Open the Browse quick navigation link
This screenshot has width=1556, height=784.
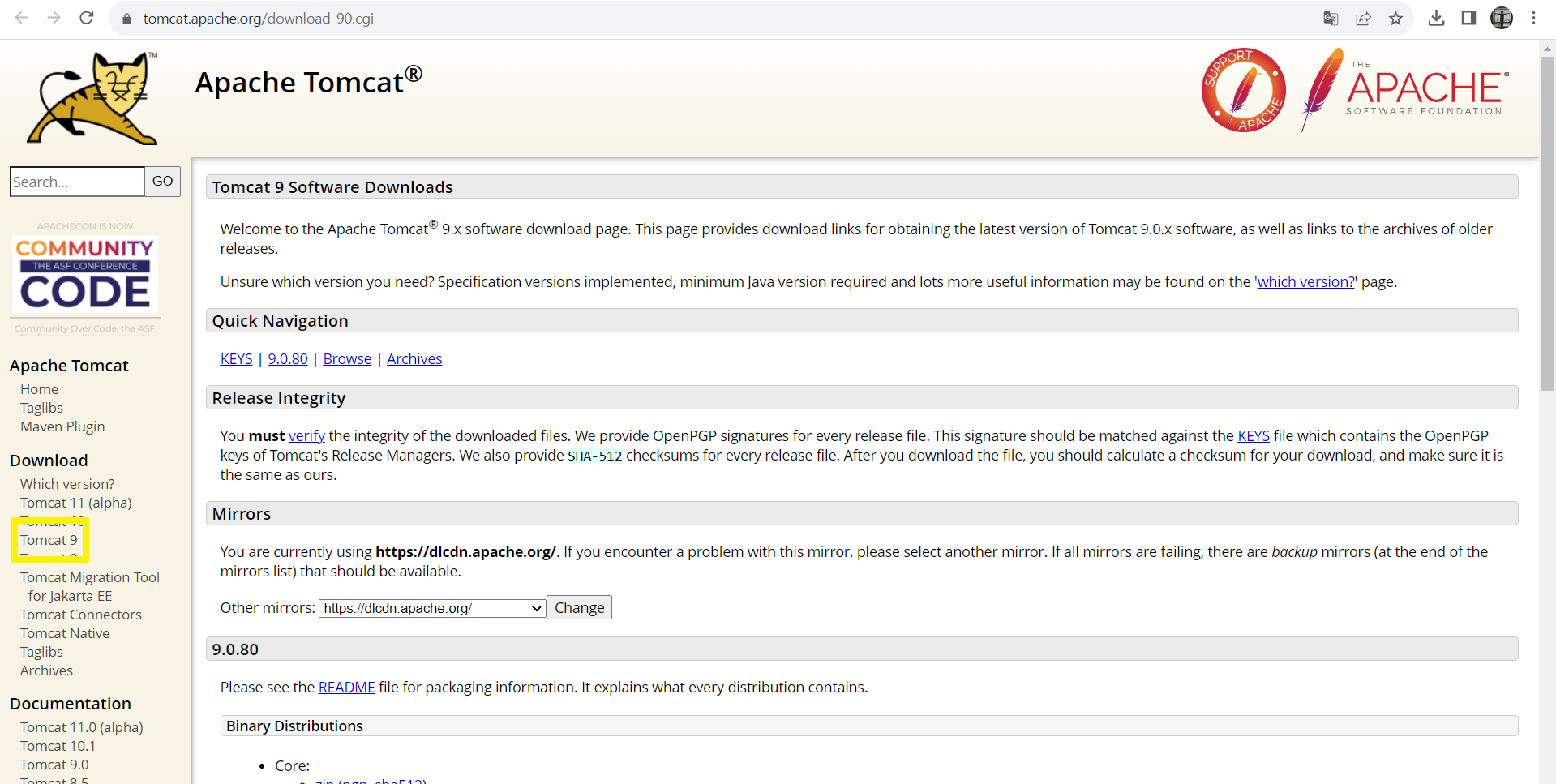pos(347,358)
